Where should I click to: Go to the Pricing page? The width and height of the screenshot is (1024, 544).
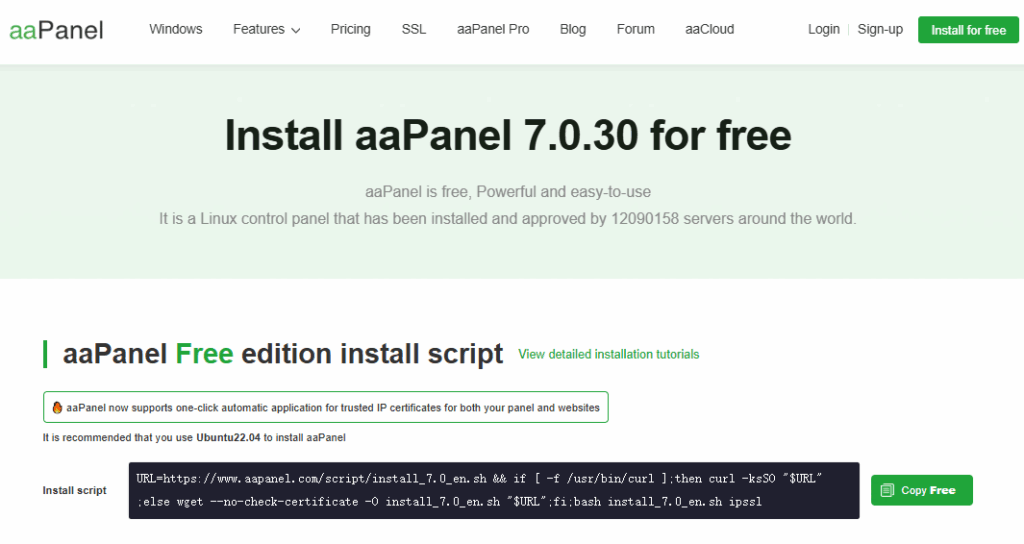351,29
